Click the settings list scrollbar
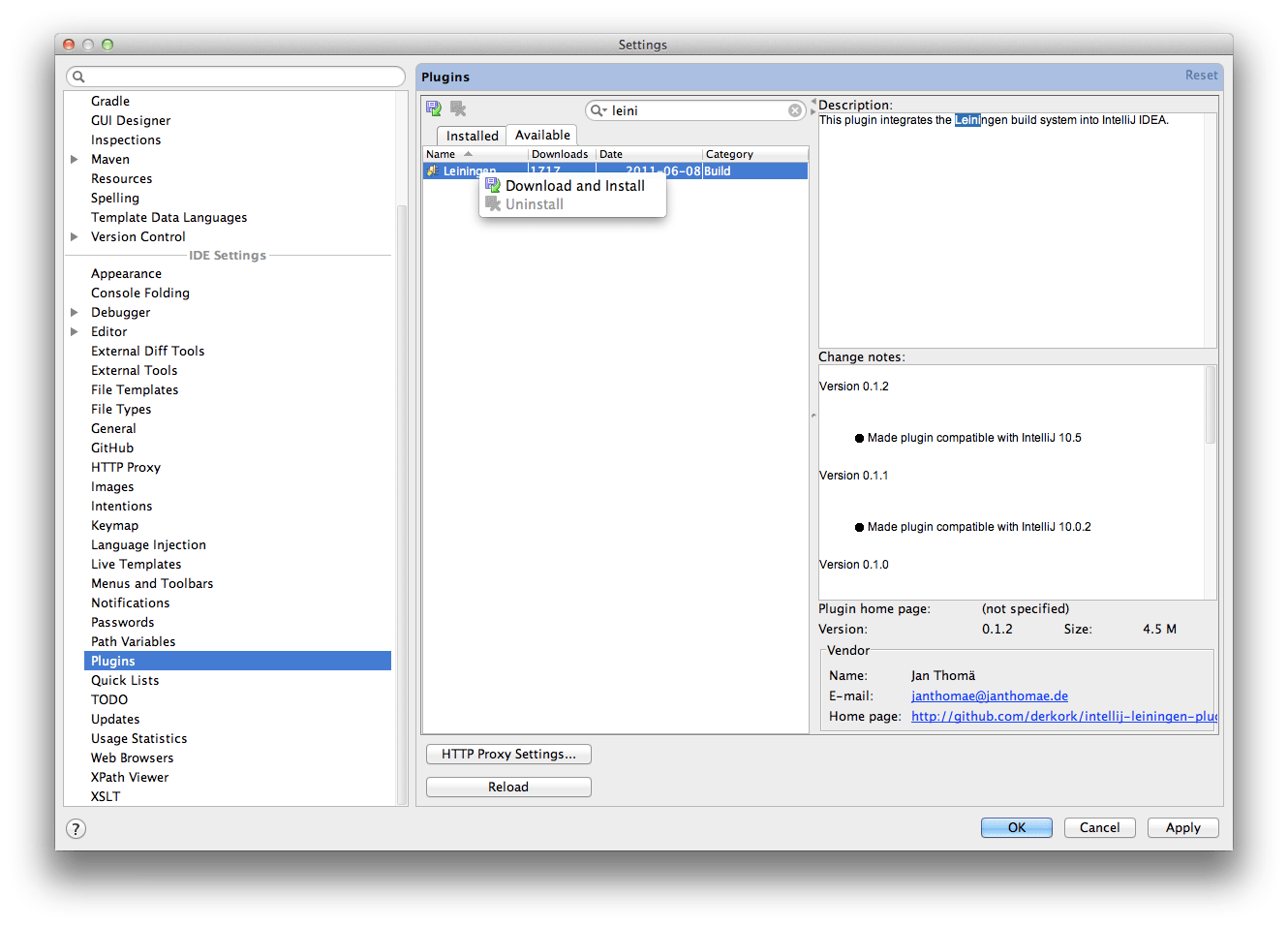The width and height of the screenshot is (1288, 927). (402, 505)
